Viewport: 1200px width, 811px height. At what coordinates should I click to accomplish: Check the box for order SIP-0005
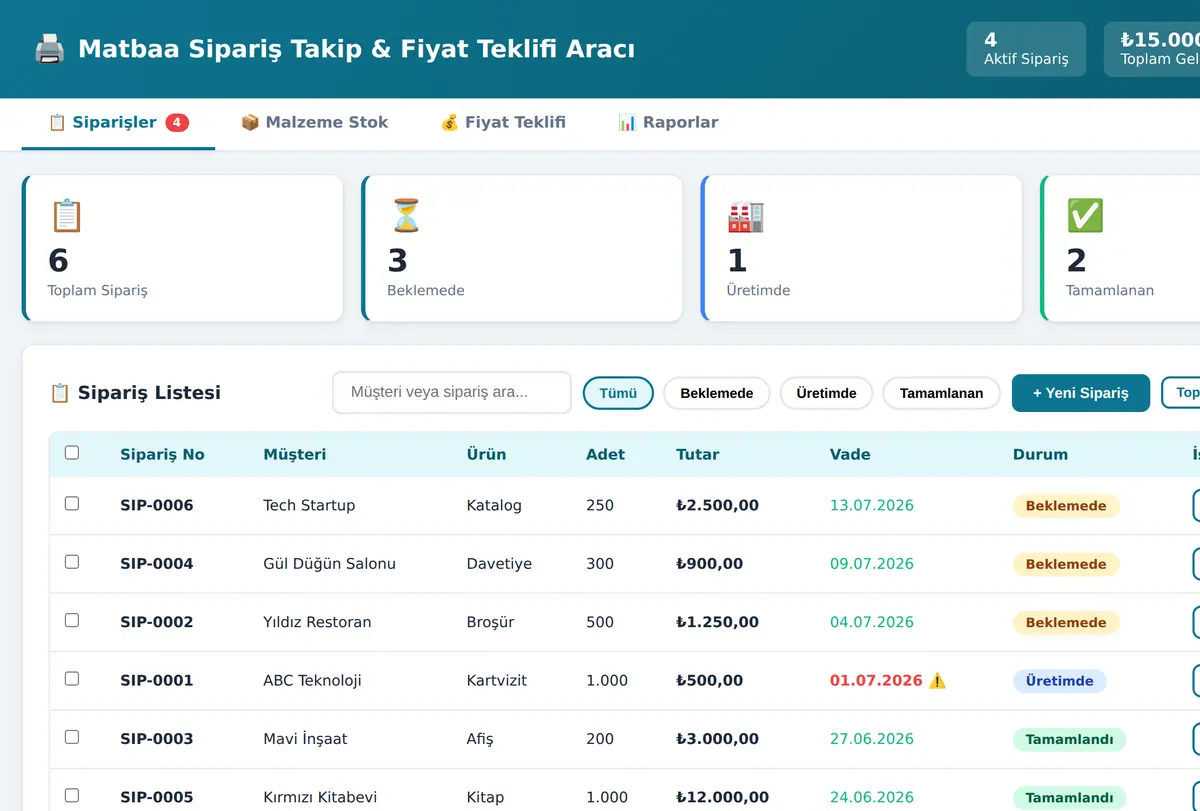tap(72, 796)
